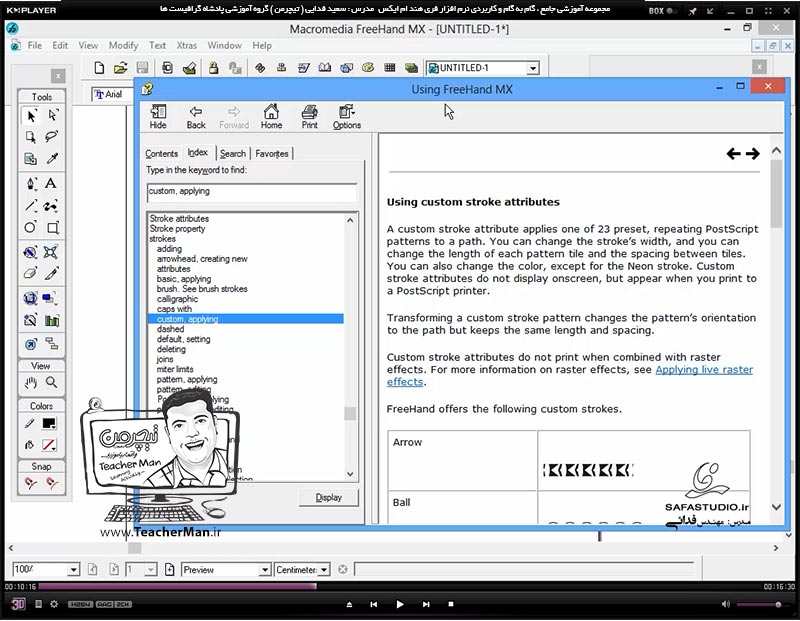Skip to previous track in KMPlayer
The height and width of the screenshot is (621, 800).
pyautogui.click(x=373, y=604)
